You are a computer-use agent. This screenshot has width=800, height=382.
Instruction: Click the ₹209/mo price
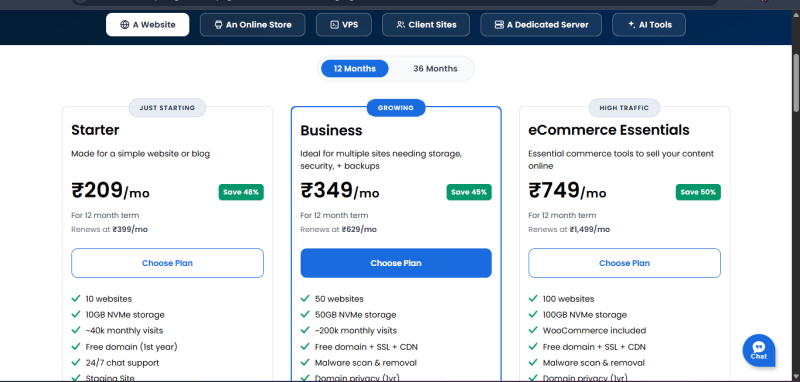[x=110, y=191]
